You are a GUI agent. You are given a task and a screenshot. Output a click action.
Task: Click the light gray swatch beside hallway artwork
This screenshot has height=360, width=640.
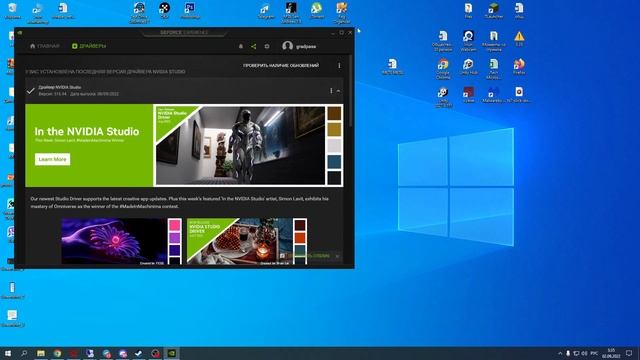click(x=334, y=145)
